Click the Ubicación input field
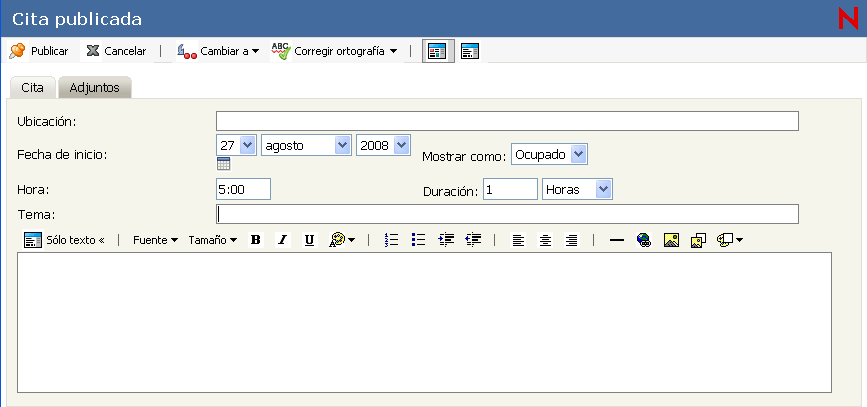This screenshot has height=407, width=867. tap(507, 121)
